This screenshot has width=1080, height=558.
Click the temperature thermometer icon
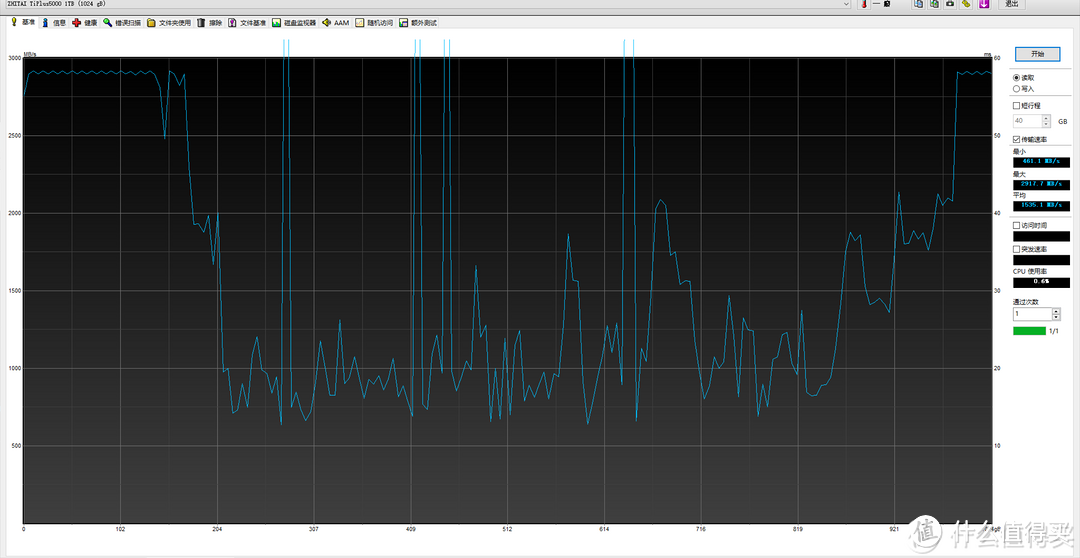coord(862,4)
